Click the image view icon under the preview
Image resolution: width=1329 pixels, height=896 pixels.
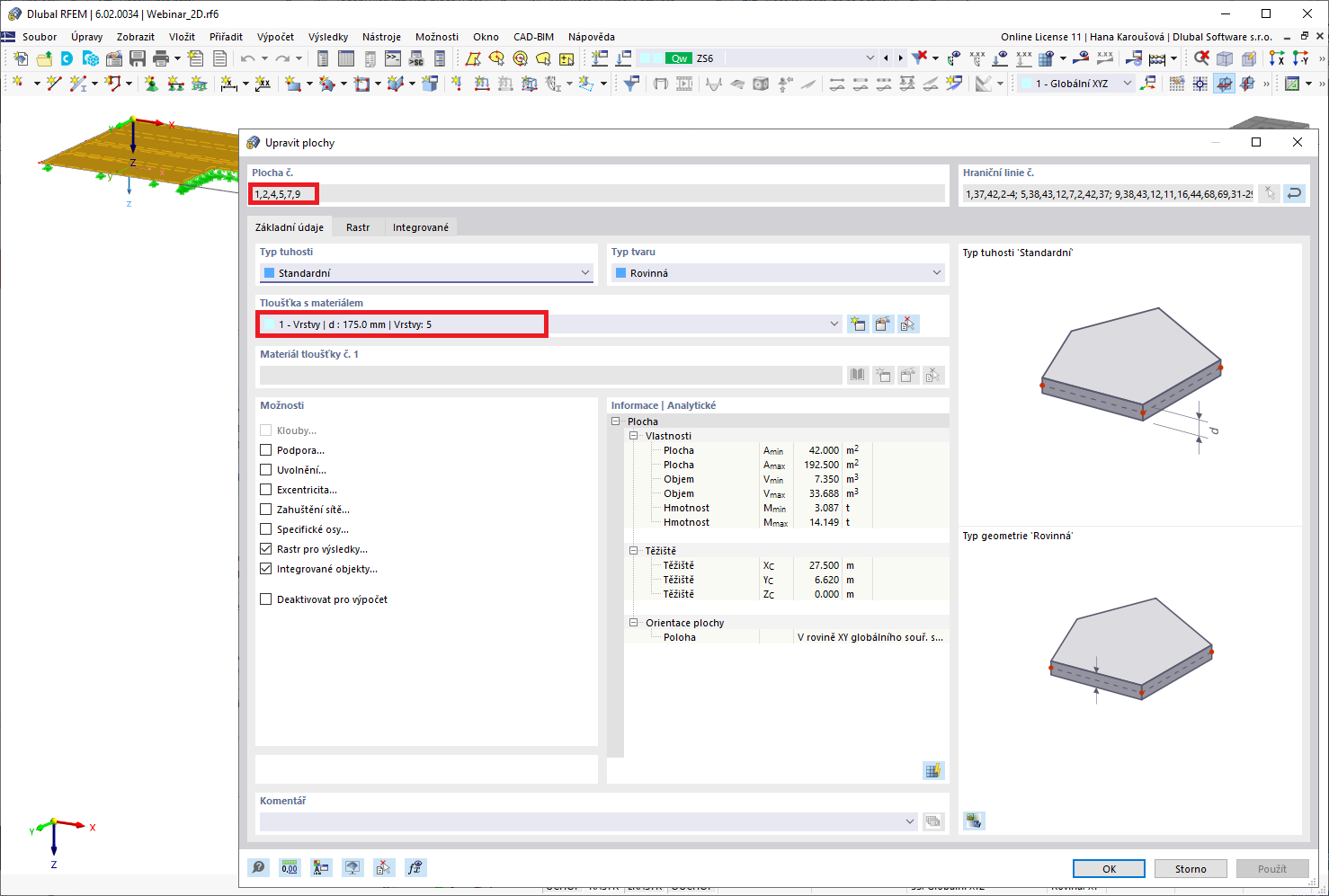coord(974,820)
